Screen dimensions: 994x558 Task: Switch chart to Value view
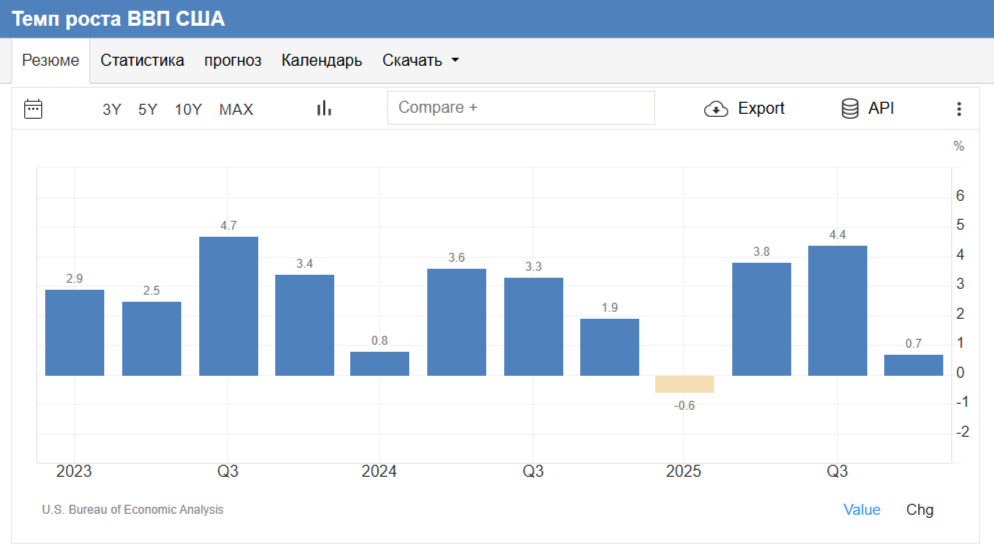tap(862, 510)
